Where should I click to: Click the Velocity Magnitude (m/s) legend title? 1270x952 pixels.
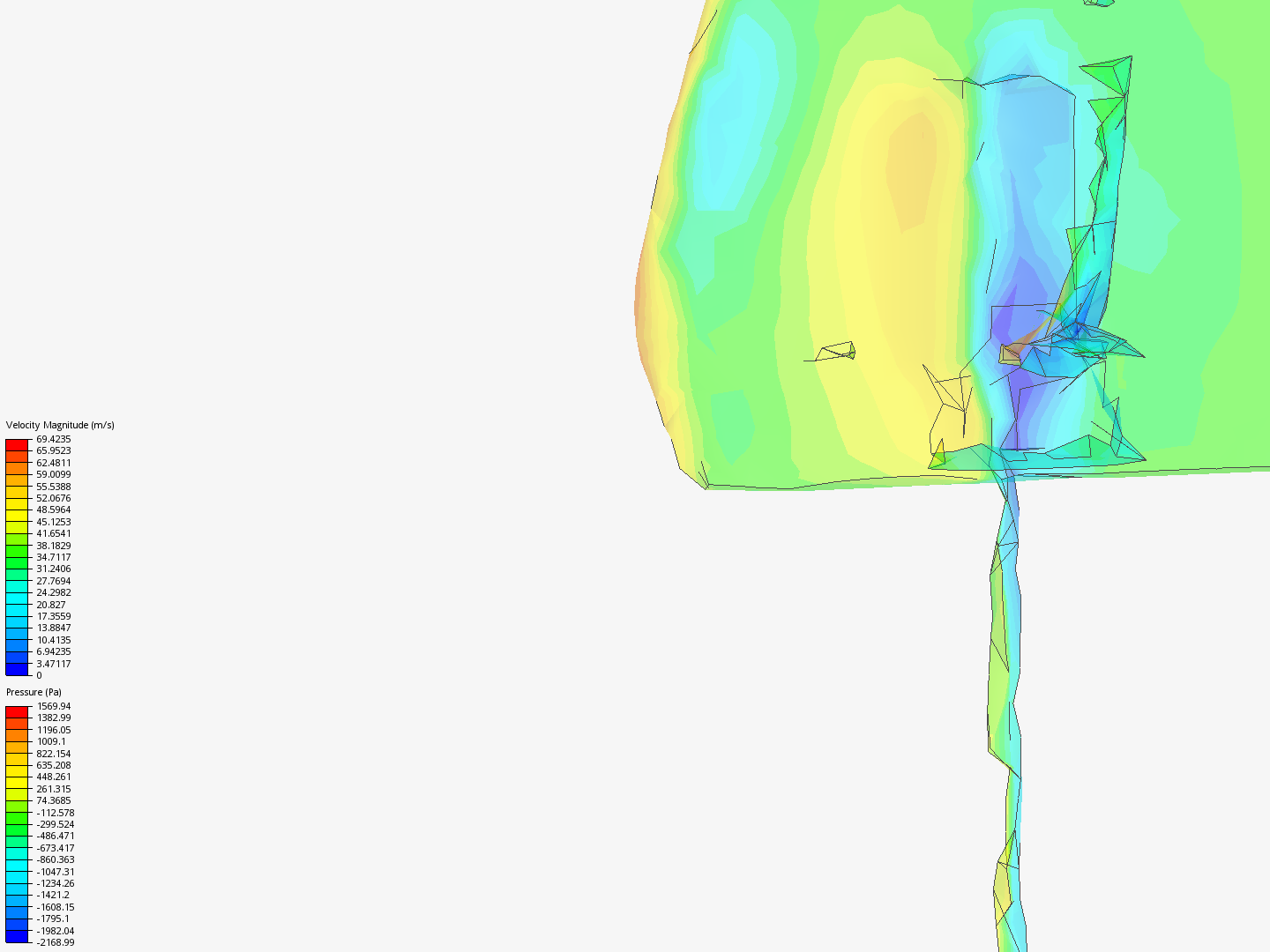tap(60, 425)
